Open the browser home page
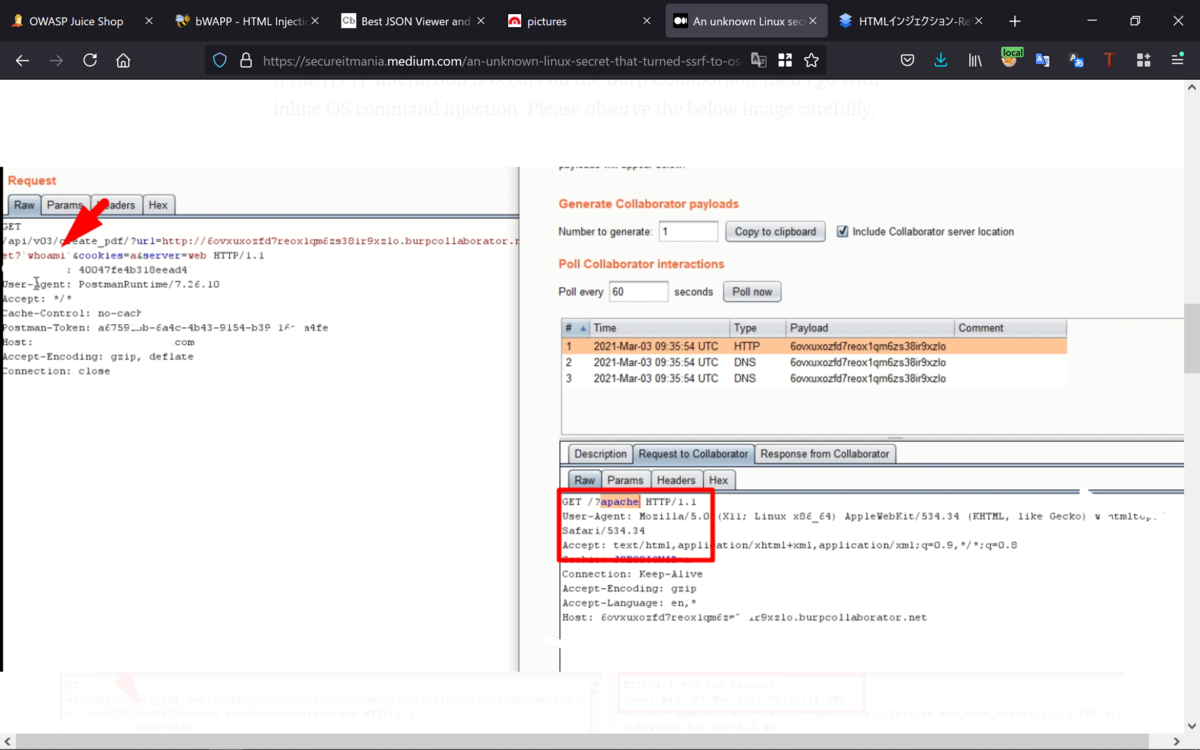Image resolution: width=1200 pixels, height=750 pixels. [123, 60]
